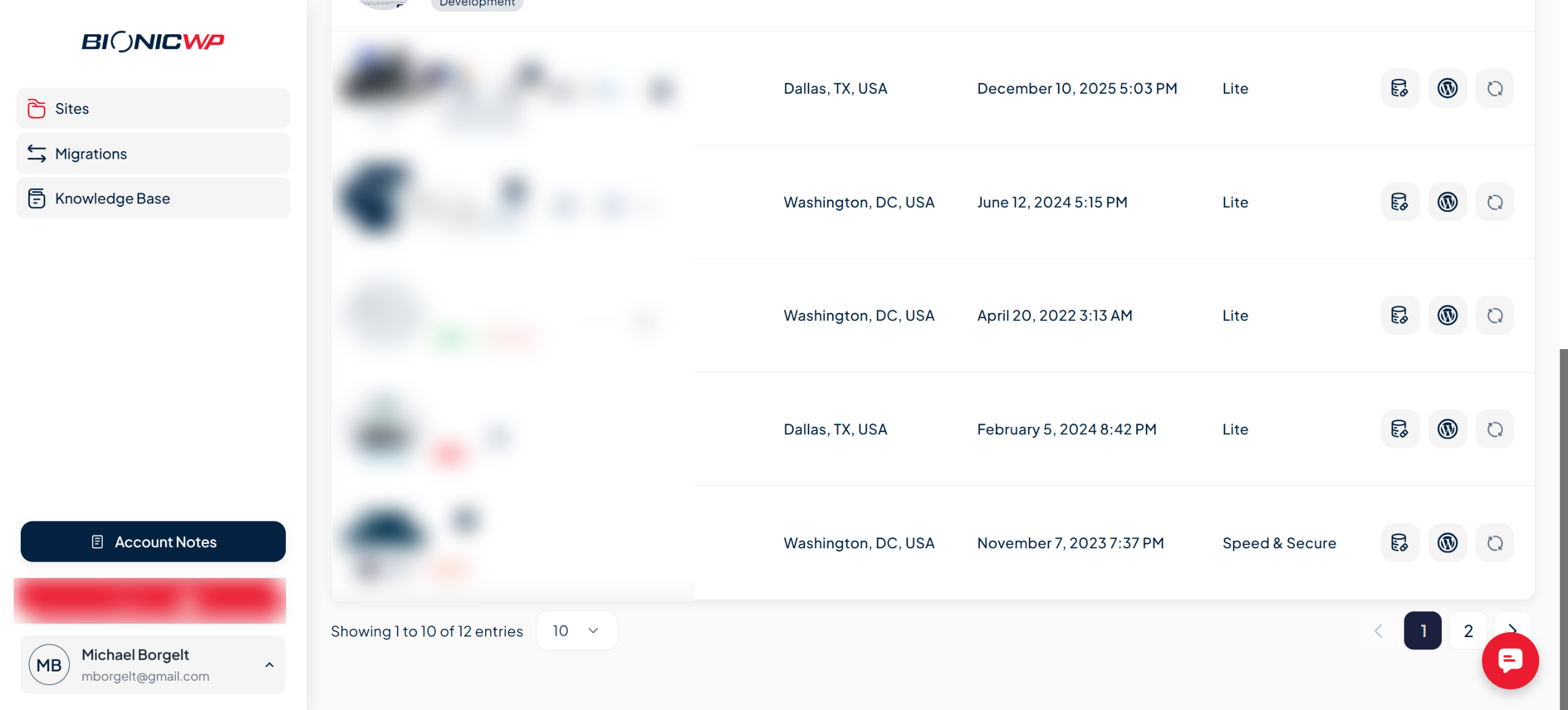Expand Michael Borgelt account menu chevron

click(269, 665)
